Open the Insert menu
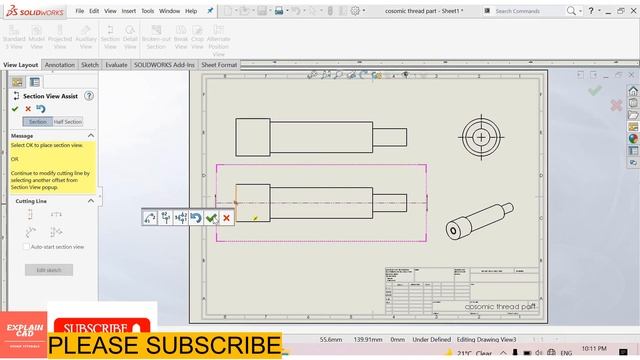640x360 pixels. pyautogui.click(x=129, y=11)
